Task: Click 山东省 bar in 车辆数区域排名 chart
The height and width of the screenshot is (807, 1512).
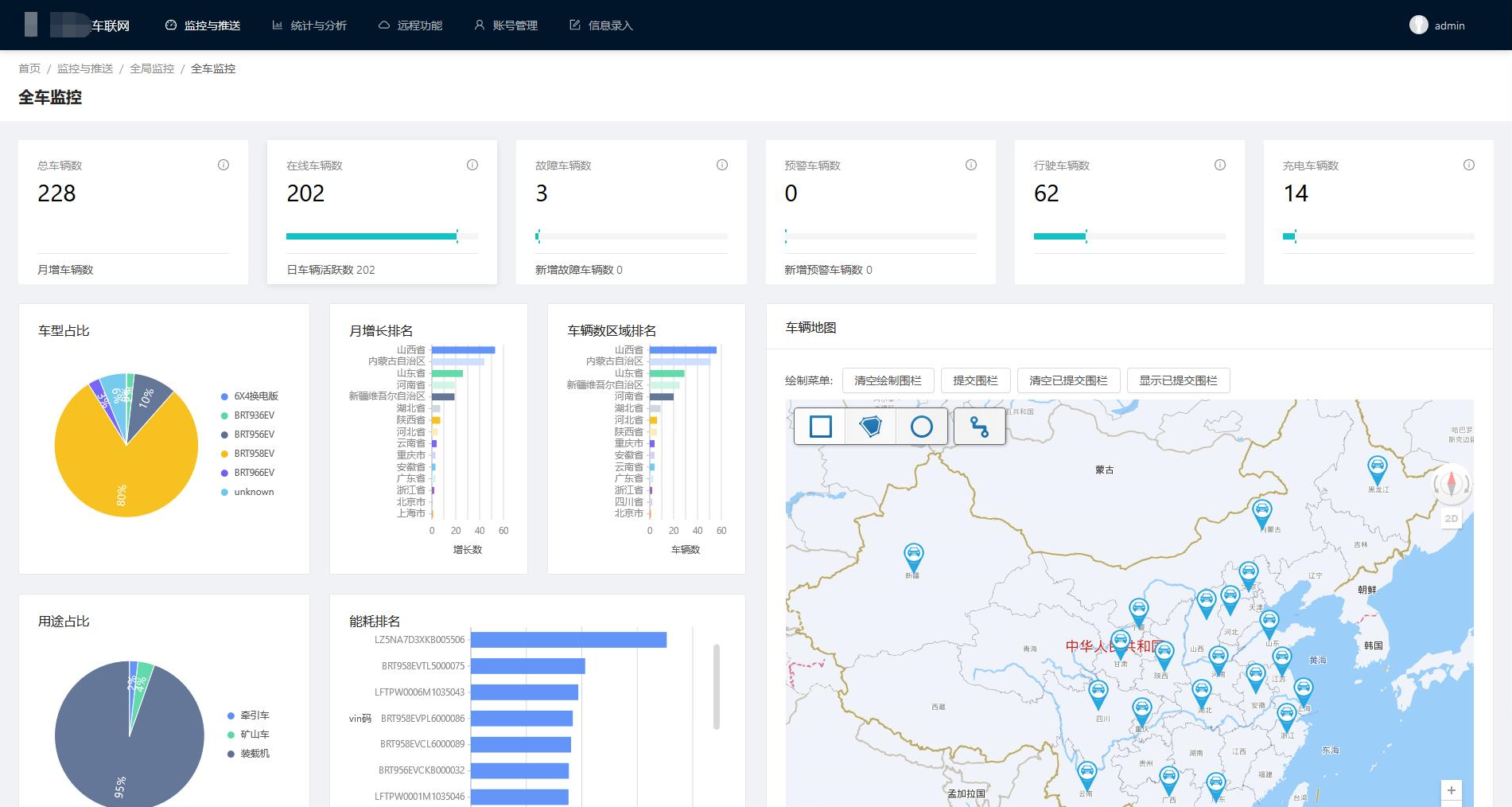Action: click(667, 373)
